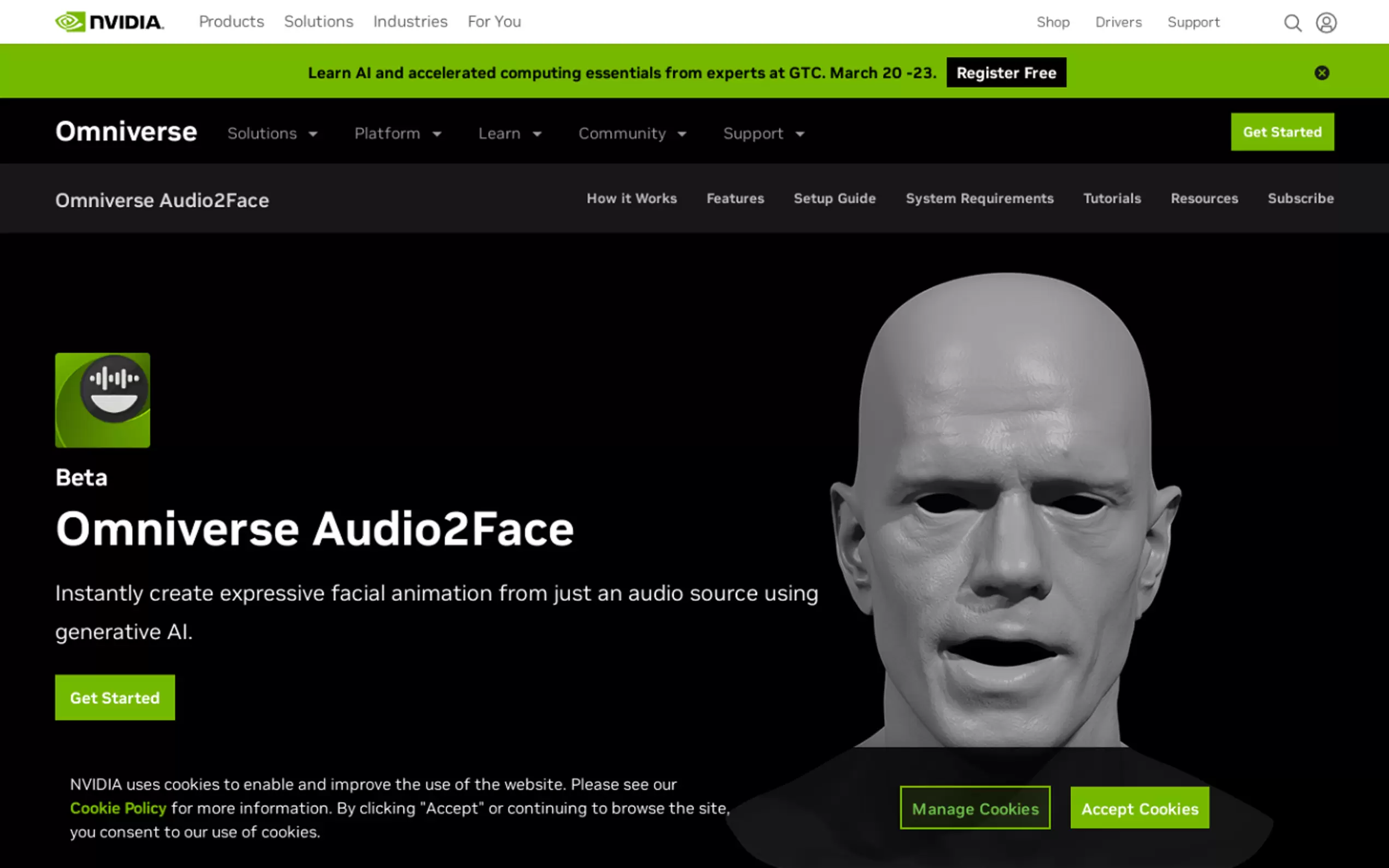
Task: Click Subscribe in the Audio2Face navigation
Action: (x=1300, y=198)
